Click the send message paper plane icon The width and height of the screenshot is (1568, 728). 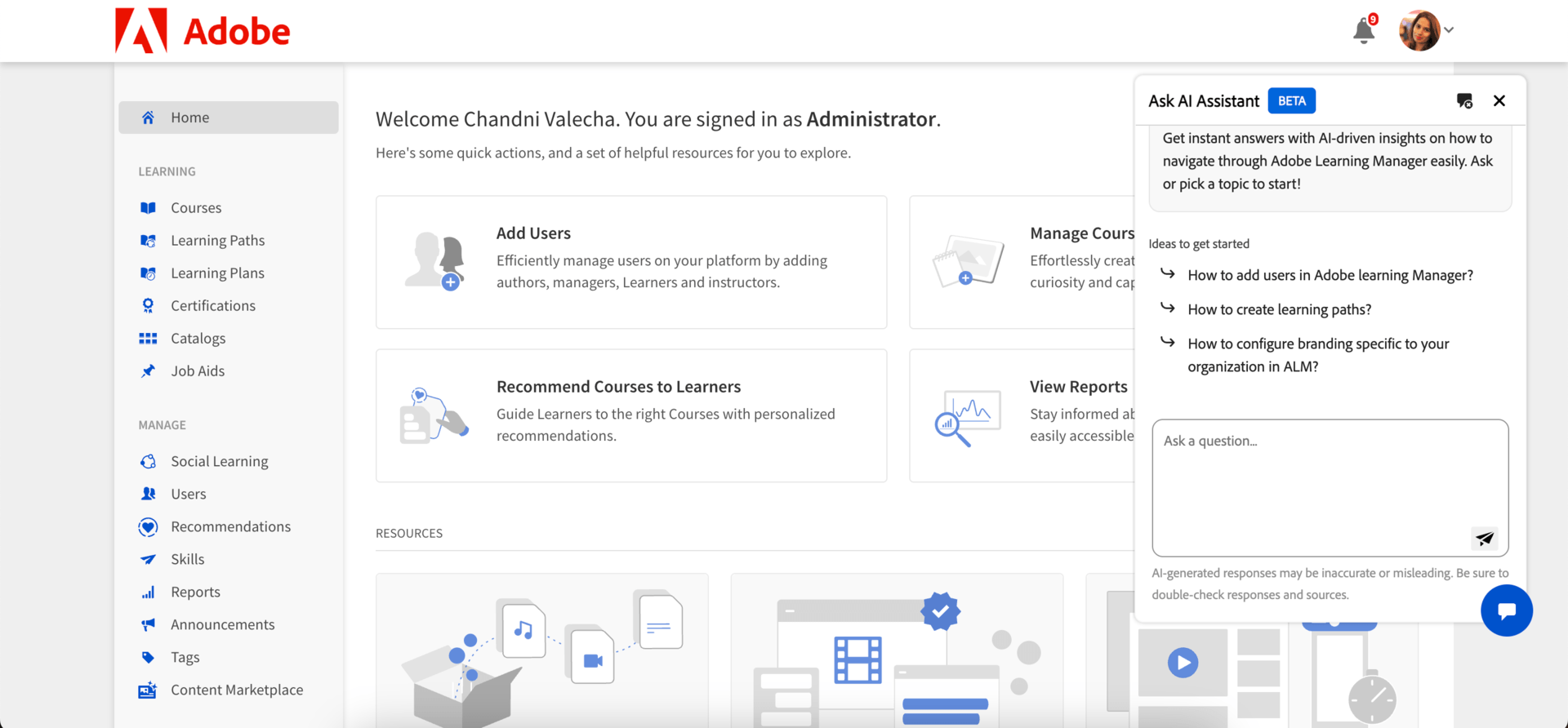1484,538
